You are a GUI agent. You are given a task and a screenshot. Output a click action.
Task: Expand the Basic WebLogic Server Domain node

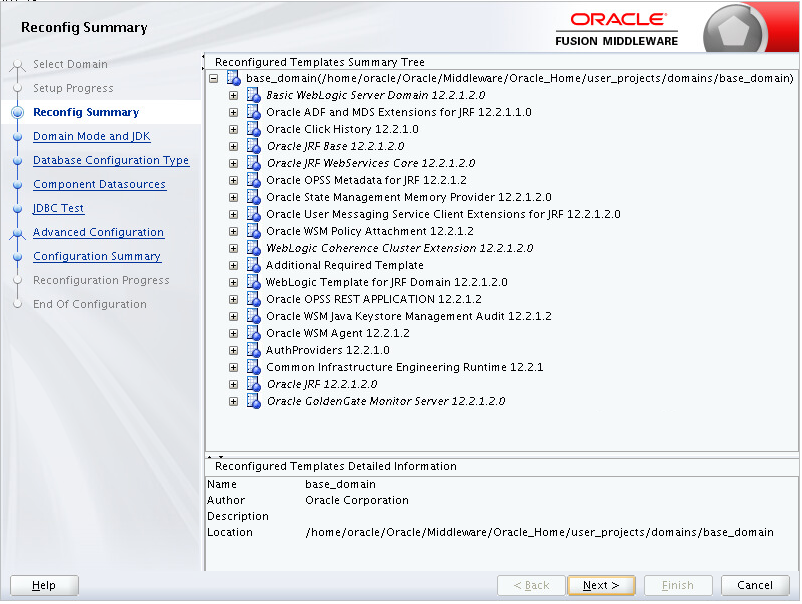tap(234, 96)
